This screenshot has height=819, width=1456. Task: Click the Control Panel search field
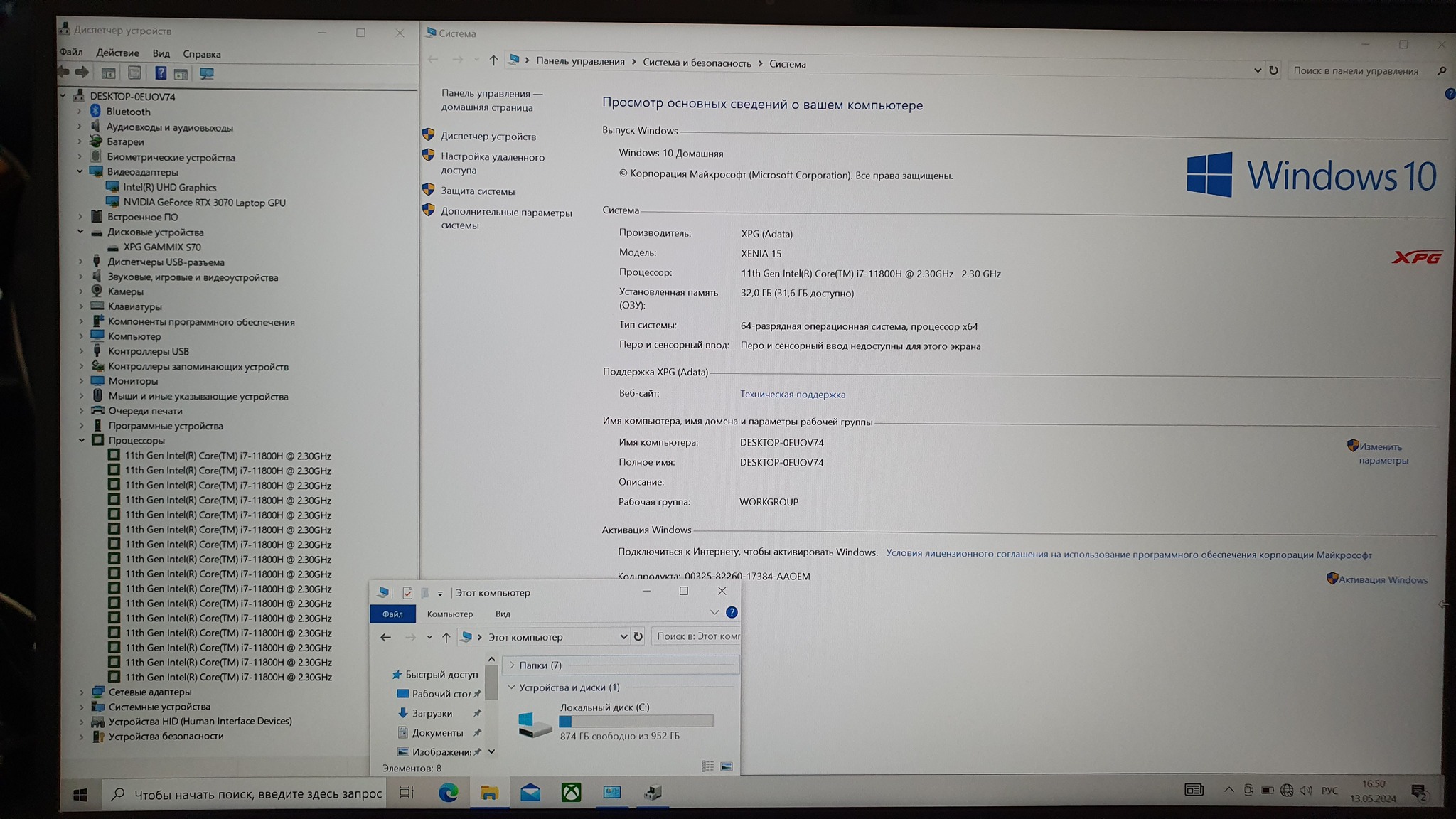1354,70
